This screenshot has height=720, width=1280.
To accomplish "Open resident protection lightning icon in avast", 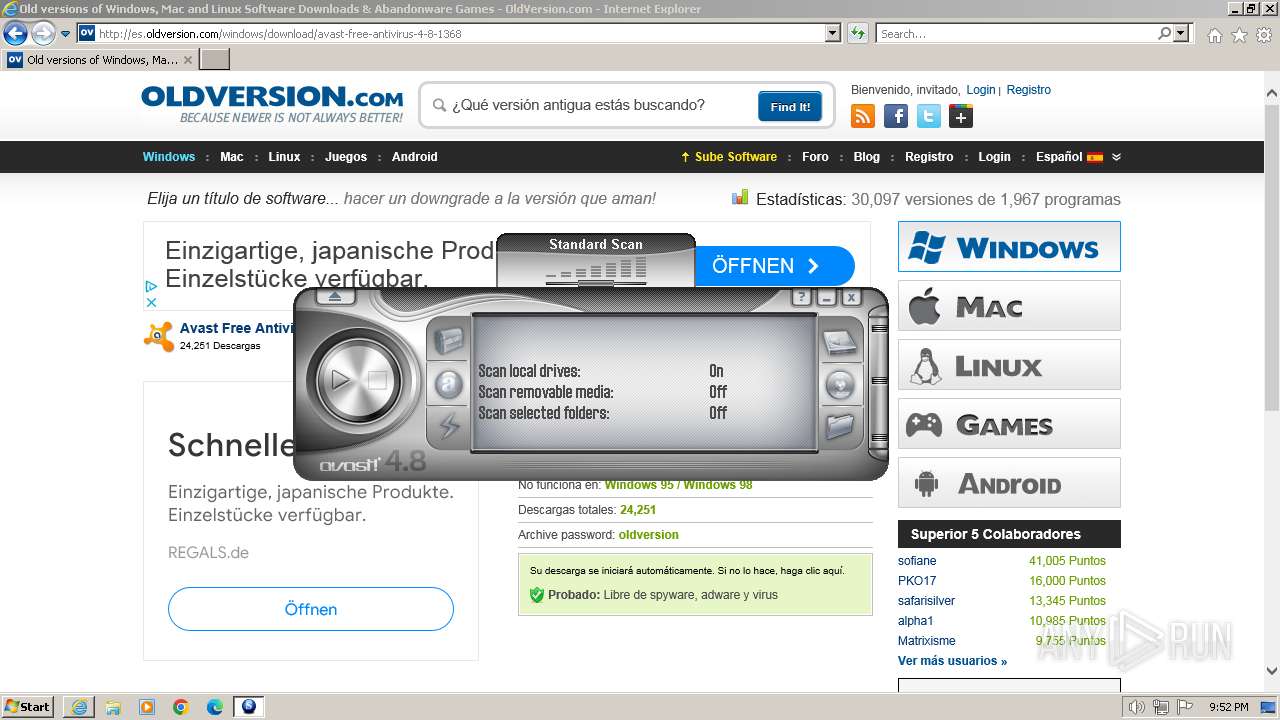I will [449, 426].
